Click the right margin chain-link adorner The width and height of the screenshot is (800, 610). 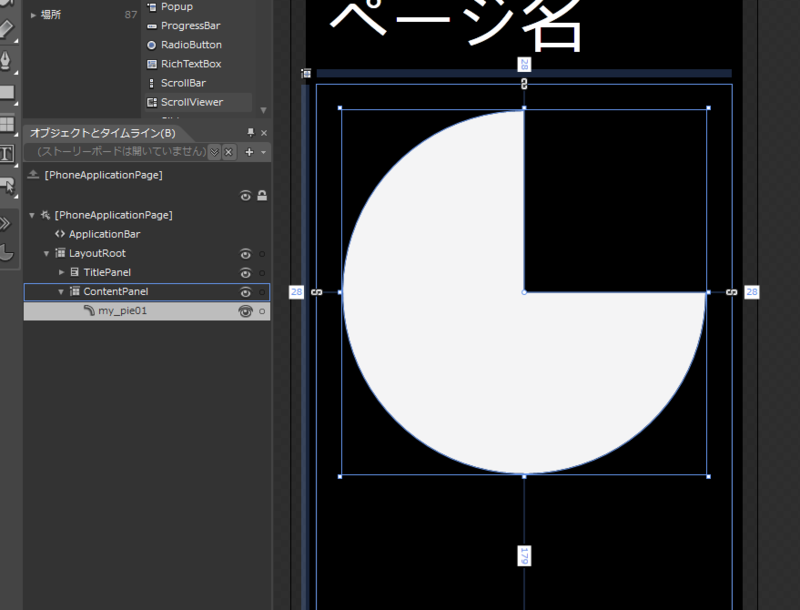(x=732, y=292)
